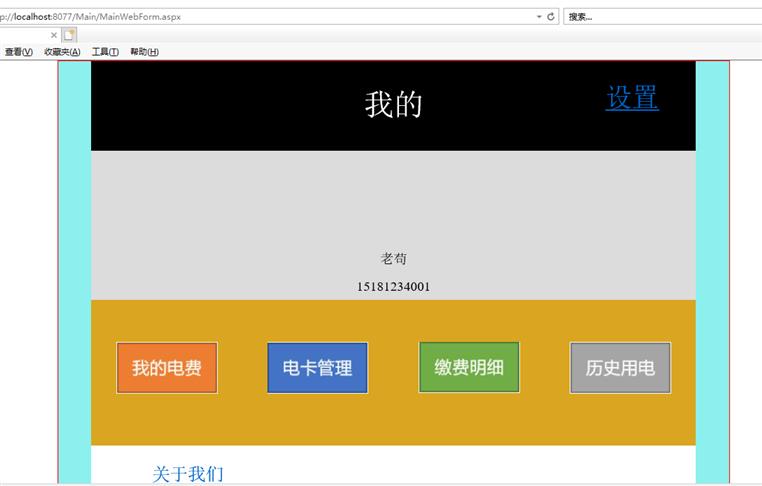Focus the 搜索 search box
The image size is (762, 486).
click(663, 17)
